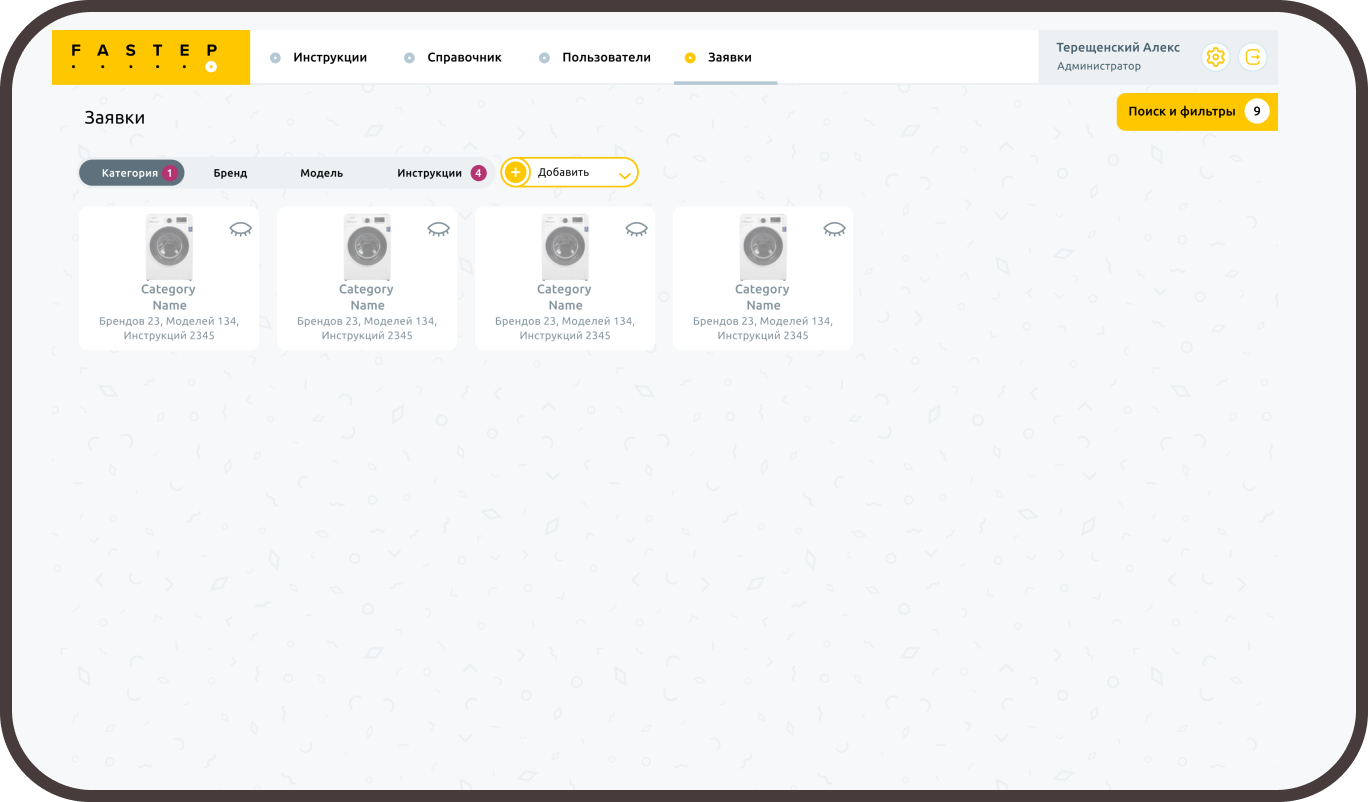1368x802 pixels.
Task: Open the Пользователи navigation item
Action: [x=595, y=57]
